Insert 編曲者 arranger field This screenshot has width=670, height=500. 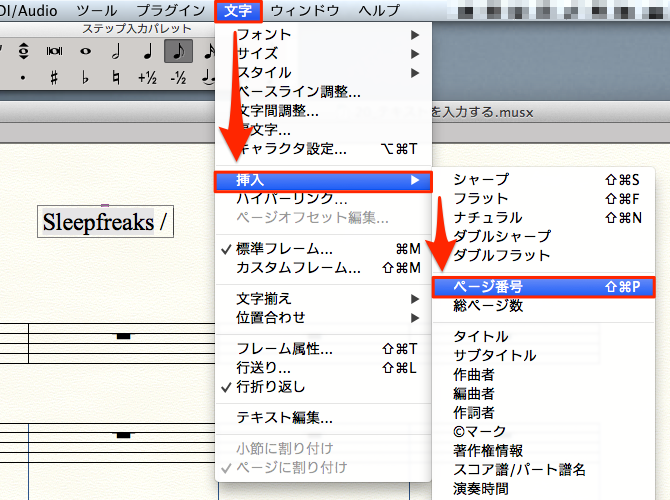point(543,394)
